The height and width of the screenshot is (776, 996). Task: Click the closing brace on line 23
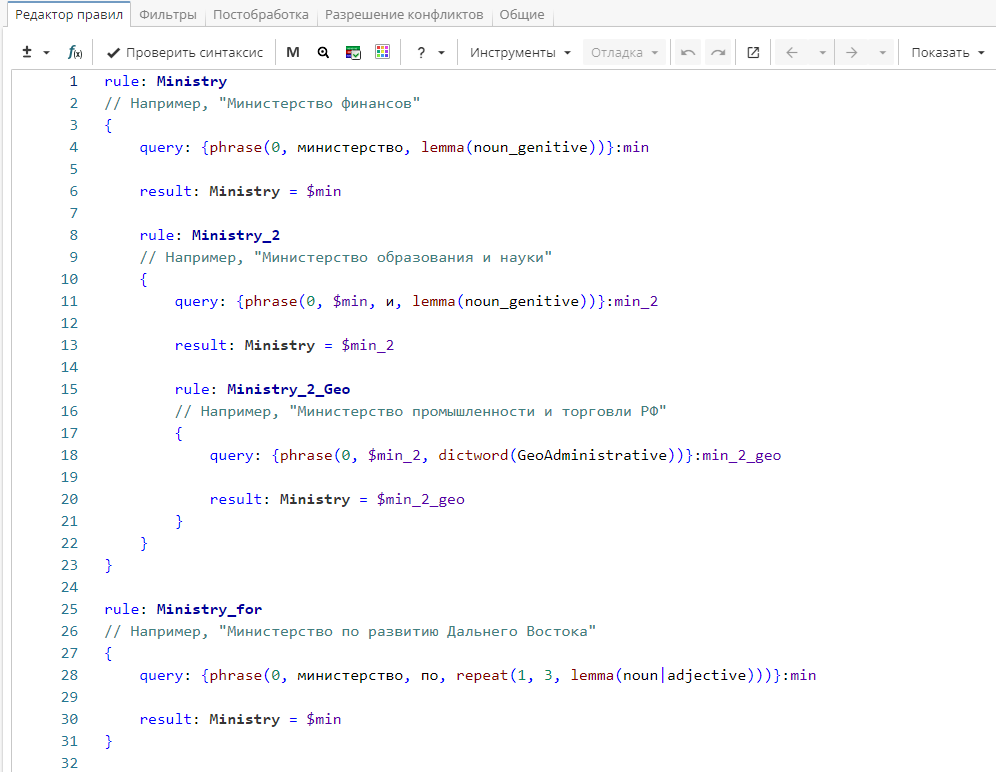click(109, 565)
